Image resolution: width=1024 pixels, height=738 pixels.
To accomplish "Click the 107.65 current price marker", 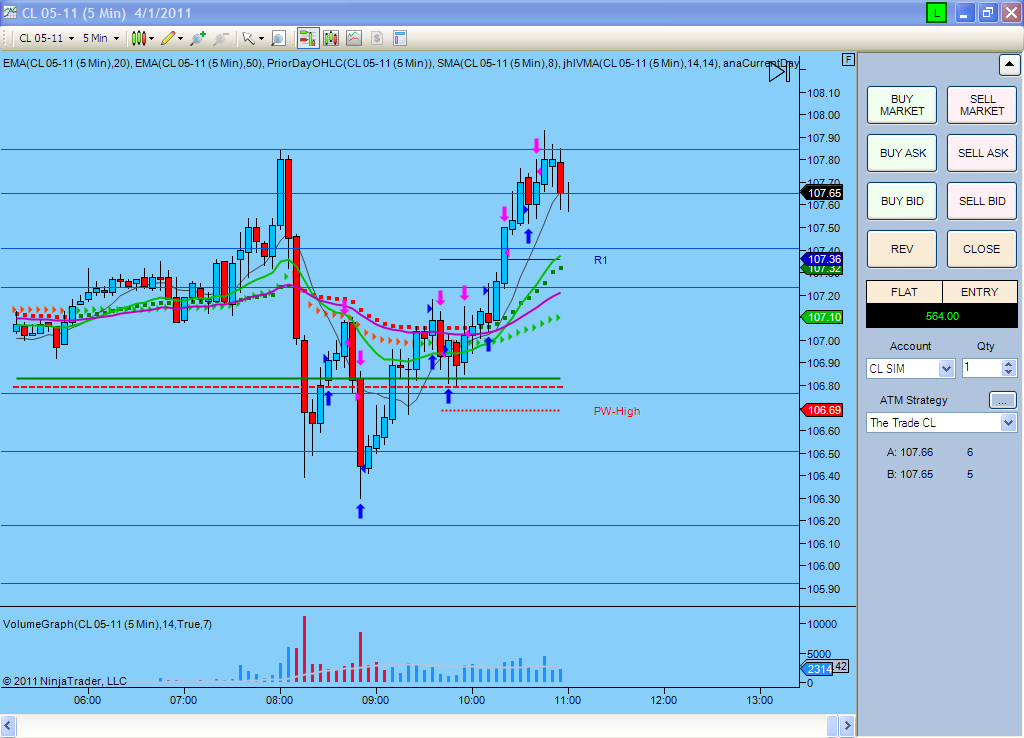I will [x=822, y=193].
